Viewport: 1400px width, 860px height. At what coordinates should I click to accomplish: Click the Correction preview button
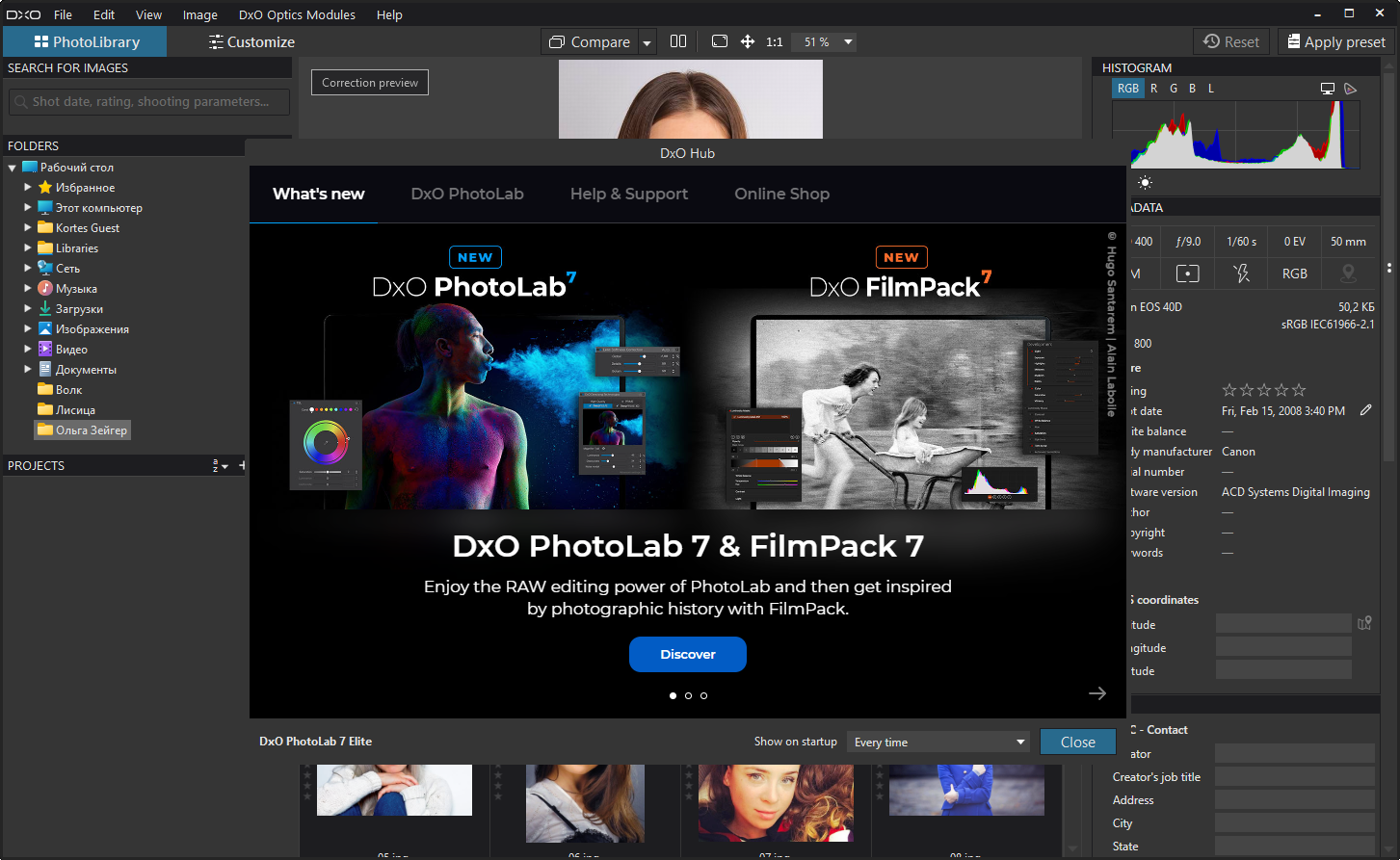pos(370,83)
